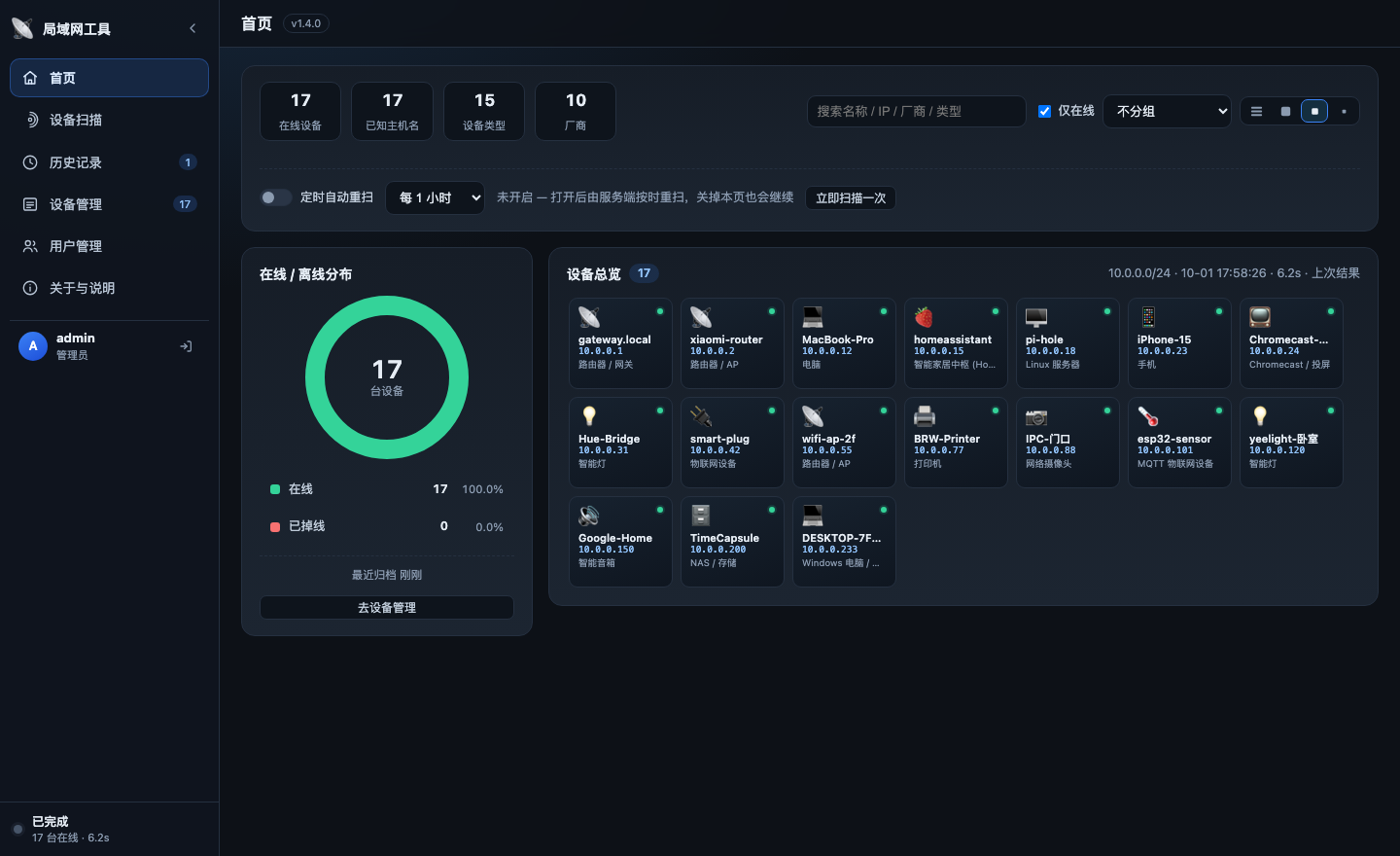
Task: Open the 每 1 小时 interval dropdown
Action: tap(435, 197)
